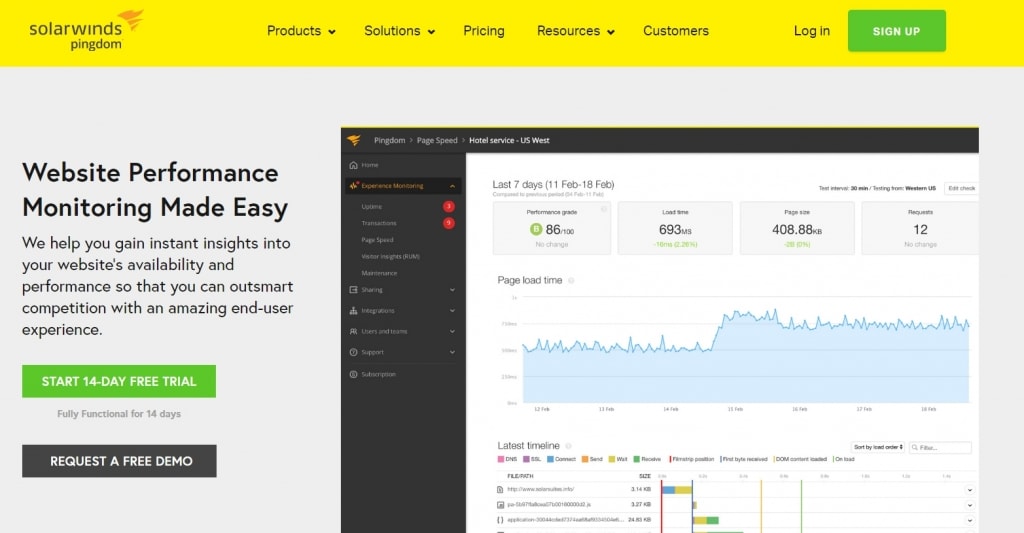Click the image file icon of .js row
Image resolution: width=1024 pixels, height=533 pixels.
pyautogui.click(x=500, y=505)
